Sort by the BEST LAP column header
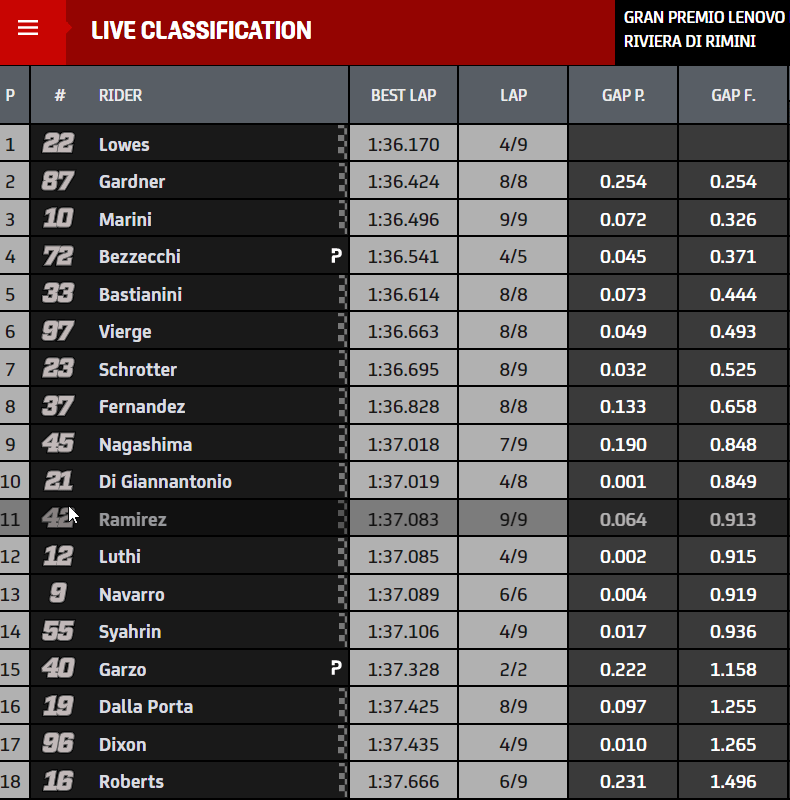 tap(404, 96)
